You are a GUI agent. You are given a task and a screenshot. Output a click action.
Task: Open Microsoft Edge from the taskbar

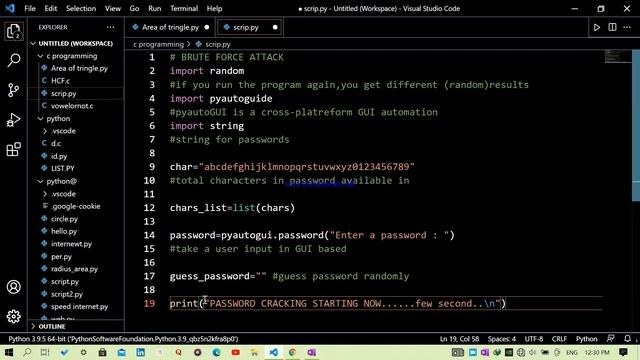point(216,352)
